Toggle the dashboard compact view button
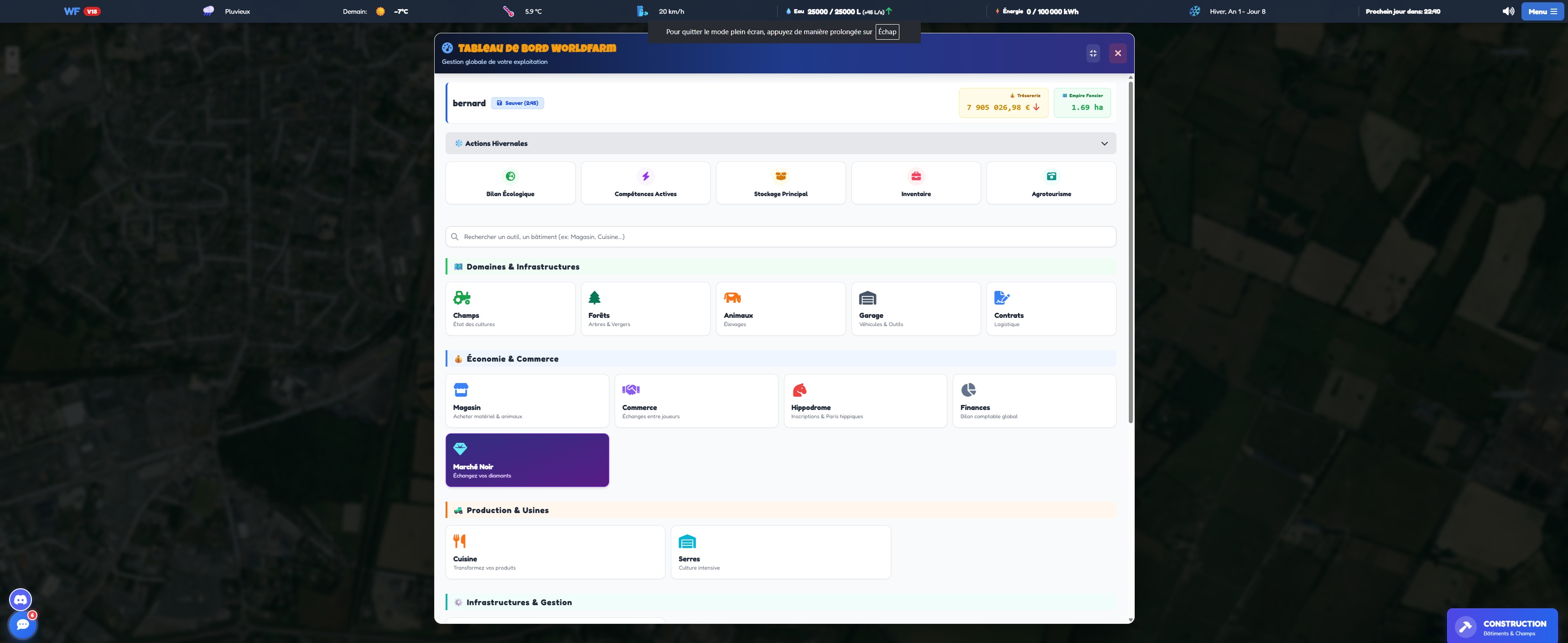Viewport: 1568px width, 643px height. point(1093,53)
